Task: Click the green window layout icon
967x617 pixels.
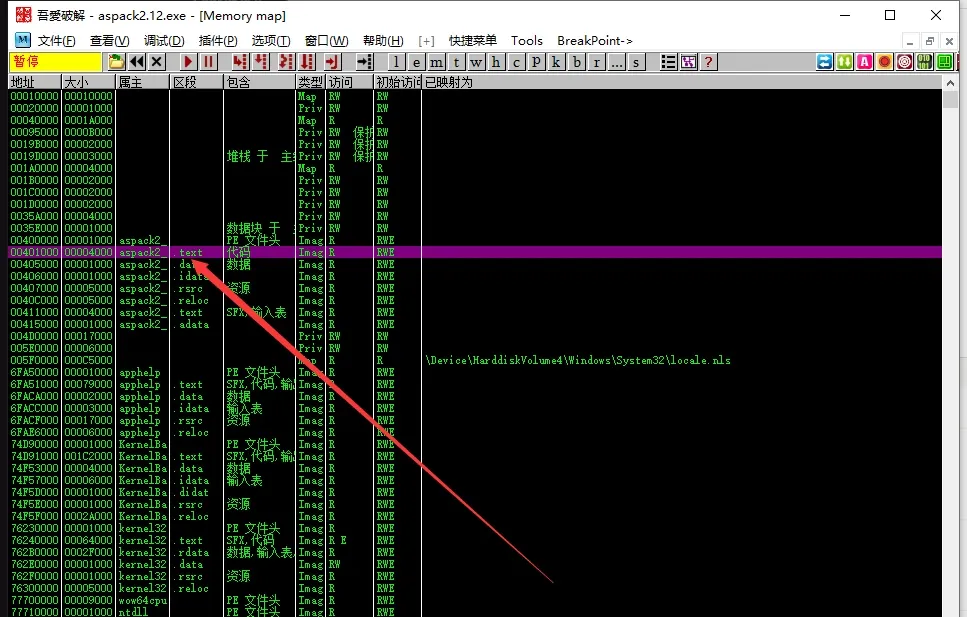Action: 945,62
